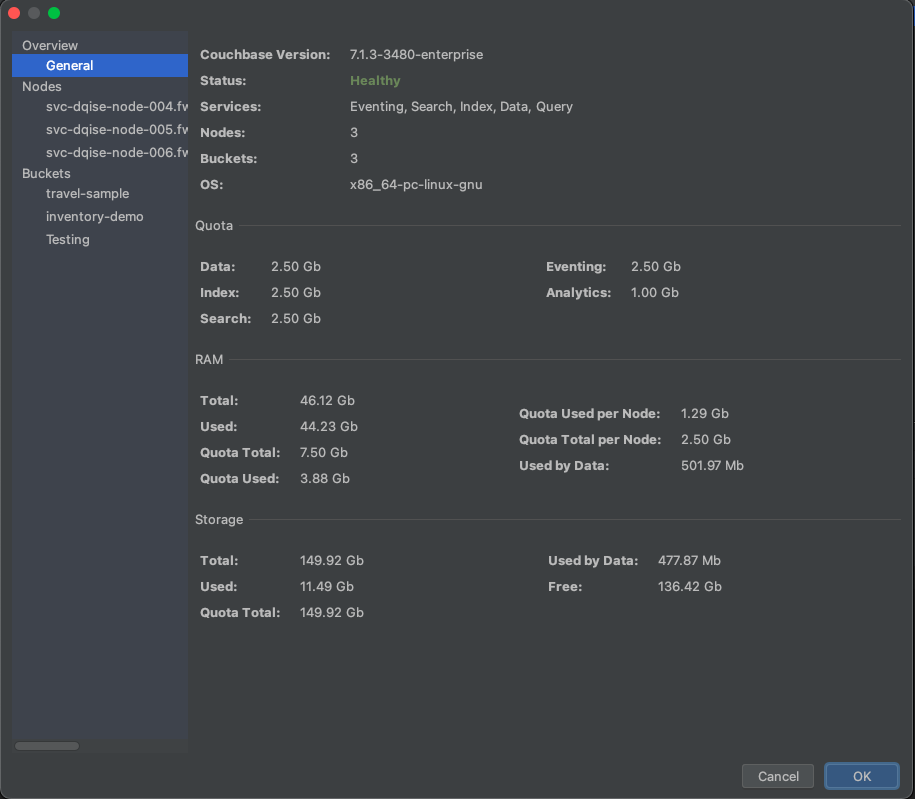
Task: Click the Storage Used value 11.49 Gb
Action: click(x=327, y=587)
